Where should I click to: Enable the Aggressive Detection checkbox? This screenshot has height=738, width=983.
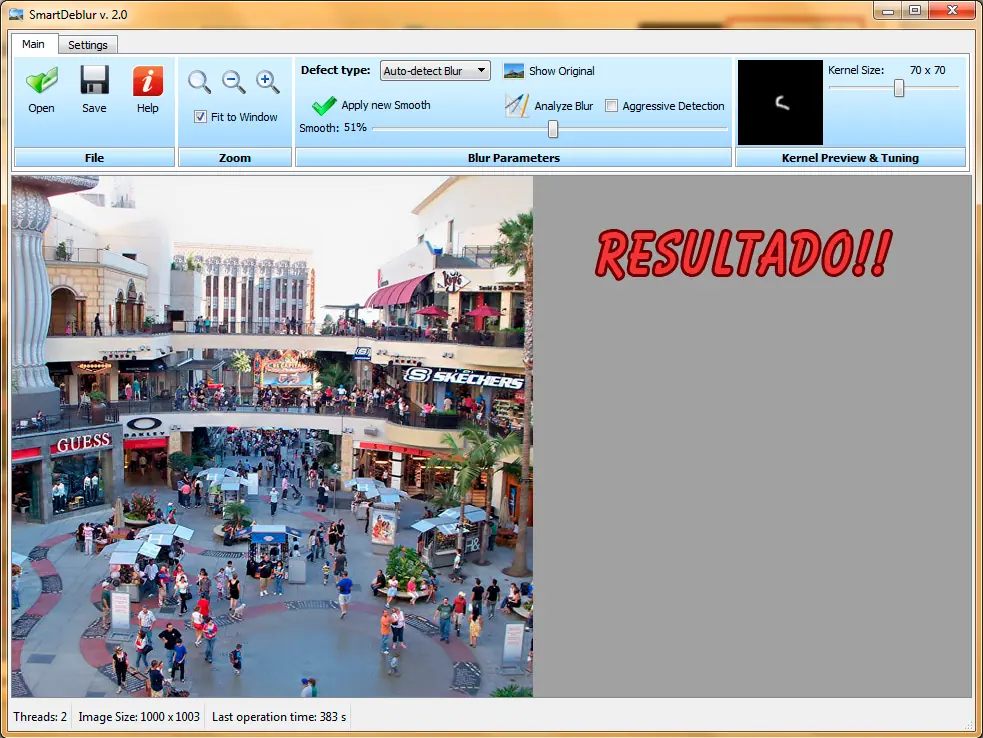[x=611, y=106]
